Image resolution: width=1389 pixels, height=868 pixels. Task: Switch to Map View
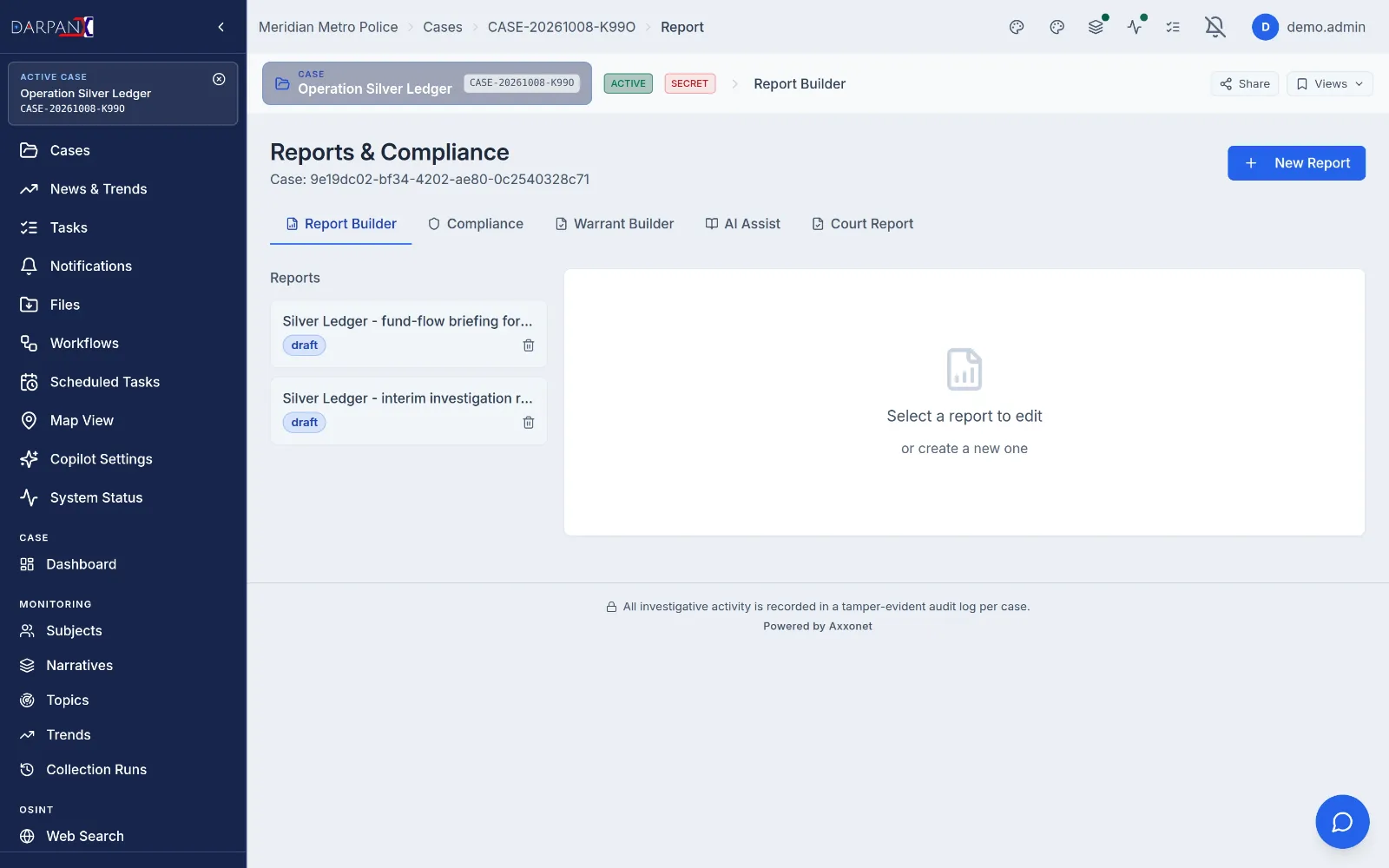[123, 420]
